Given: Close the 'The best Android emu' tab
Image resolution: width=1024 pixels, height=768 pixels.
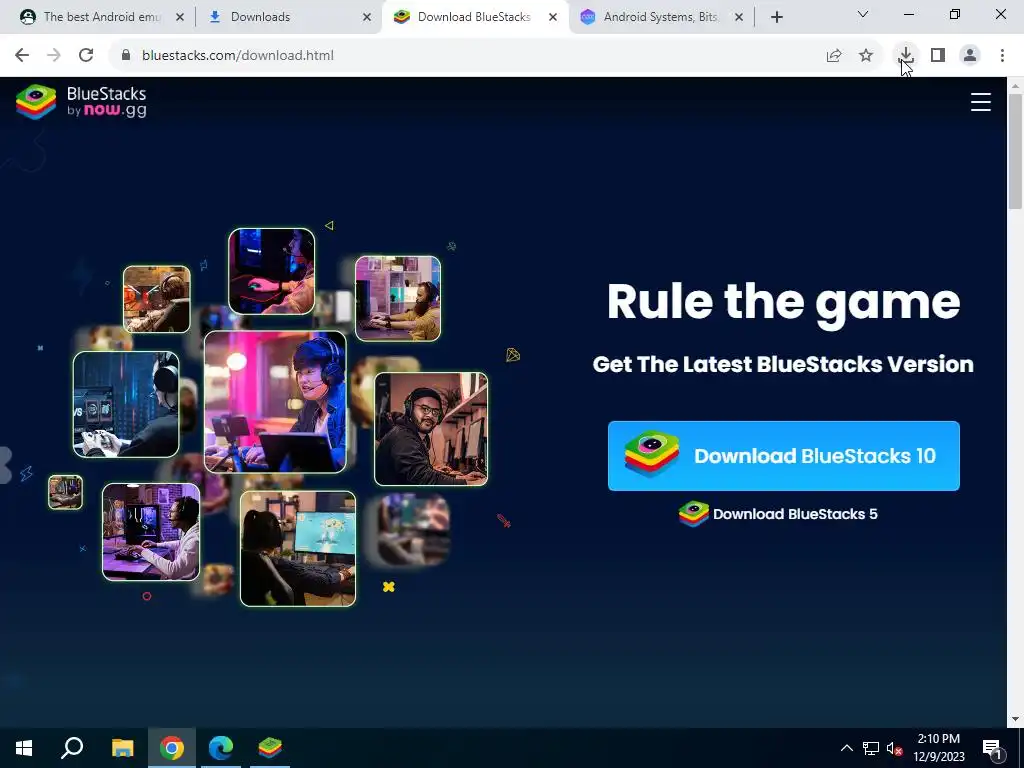Looking at the screenshot, I should point(180,17).
